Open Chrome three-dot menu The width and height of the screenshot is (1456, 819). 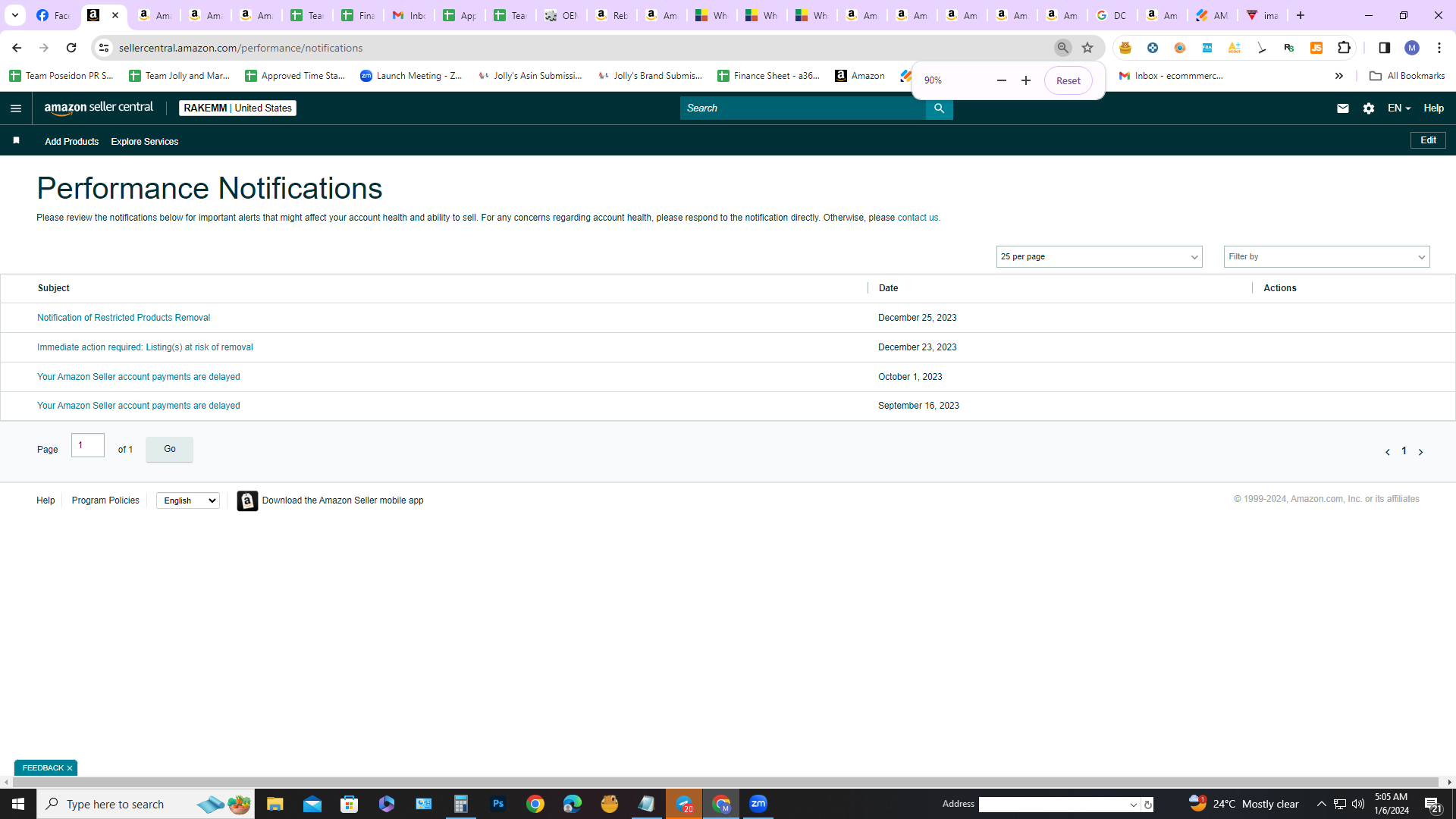(1439, 48)
